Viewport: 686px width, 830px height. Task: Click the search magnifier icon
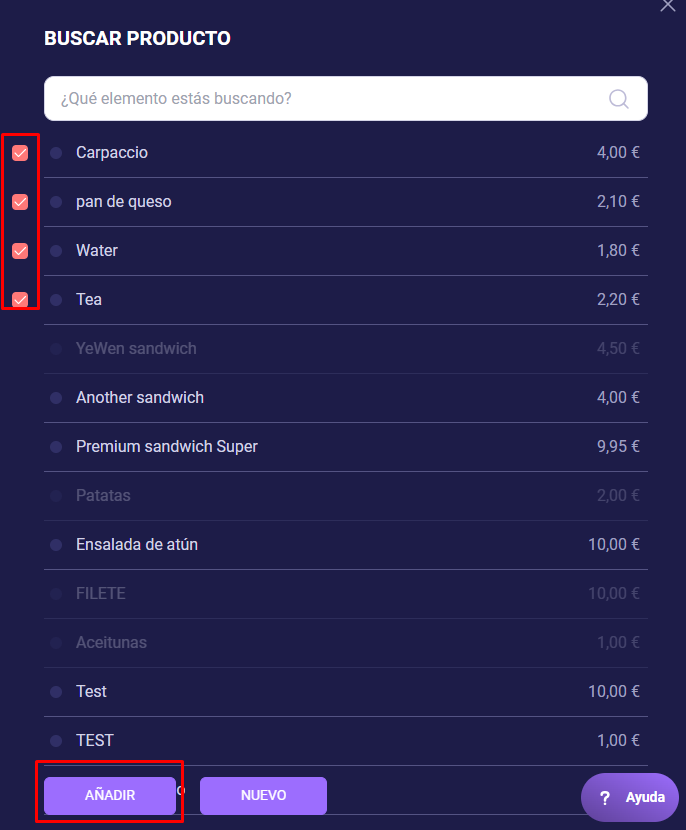coord(619,99)
